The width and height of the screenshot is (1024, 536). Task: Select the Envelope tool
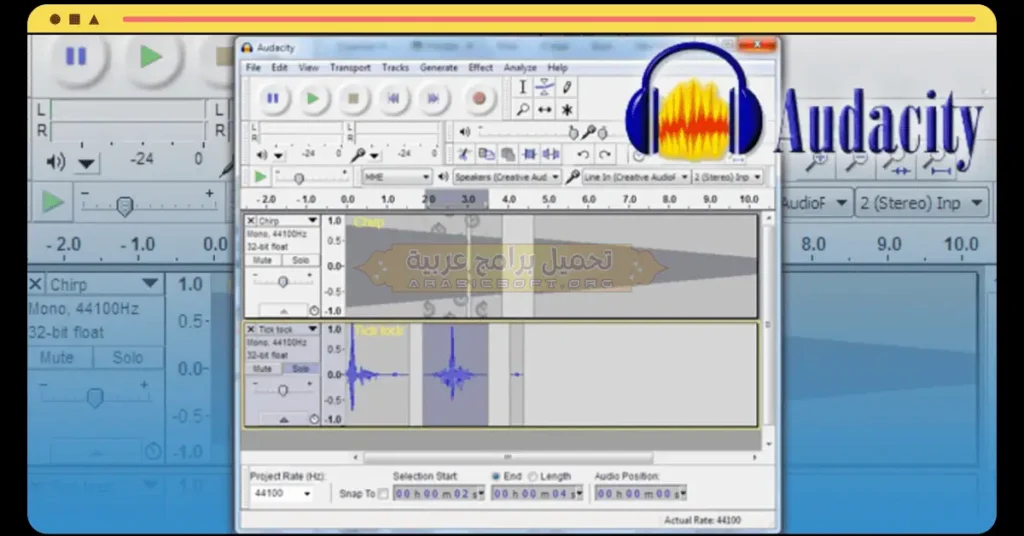click(545, 87)
